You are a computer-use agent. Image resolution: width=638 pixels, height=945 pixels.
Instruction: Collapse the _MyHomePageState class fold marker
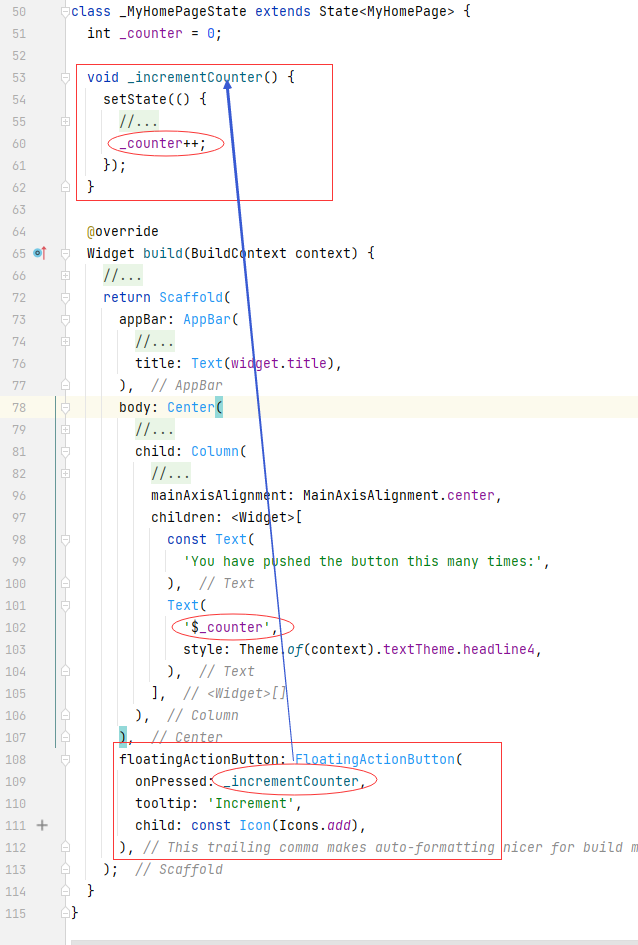65,11
